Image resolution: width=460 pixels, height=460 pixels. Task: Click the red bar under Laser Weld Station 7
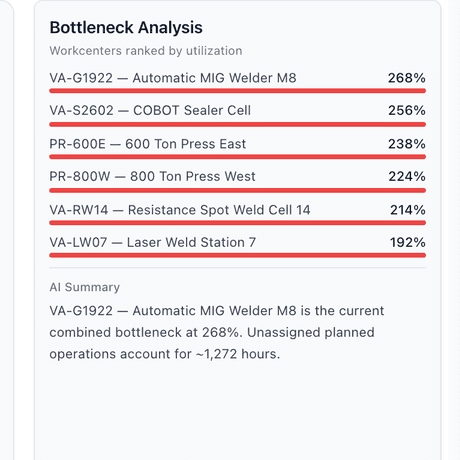click(237, 255)
